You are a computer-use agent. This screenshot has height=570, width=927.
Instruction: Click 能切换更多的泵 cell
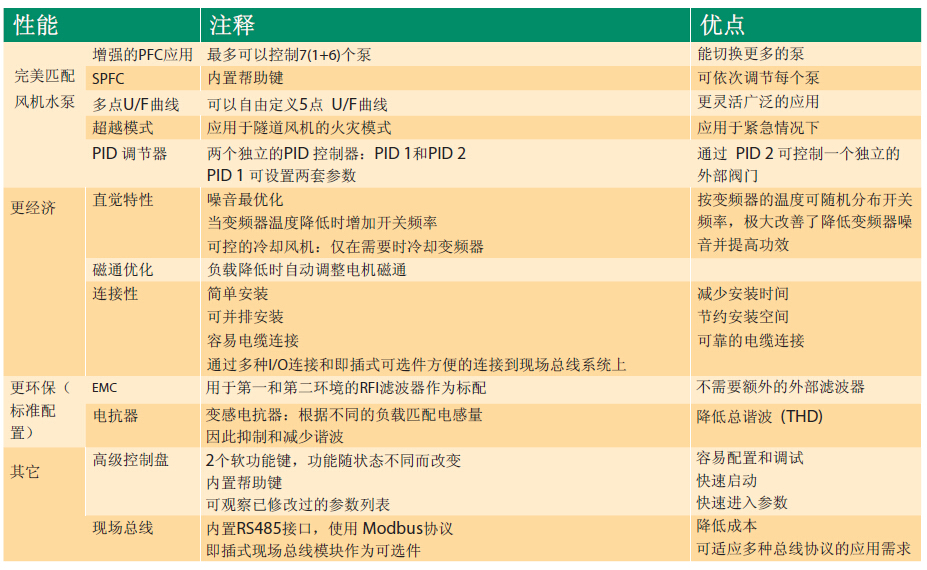click(751, 54)
